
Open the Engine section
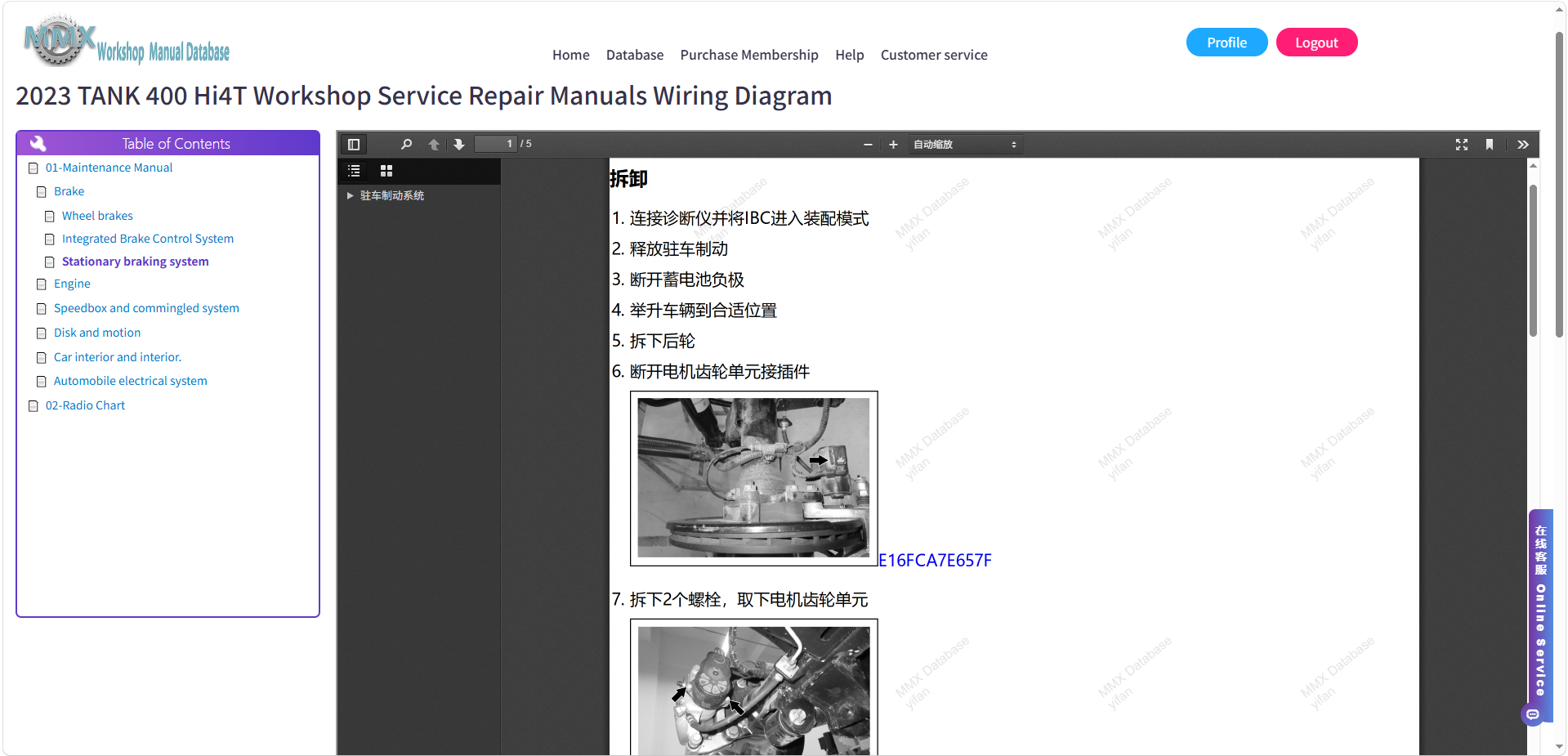(72, 284)
